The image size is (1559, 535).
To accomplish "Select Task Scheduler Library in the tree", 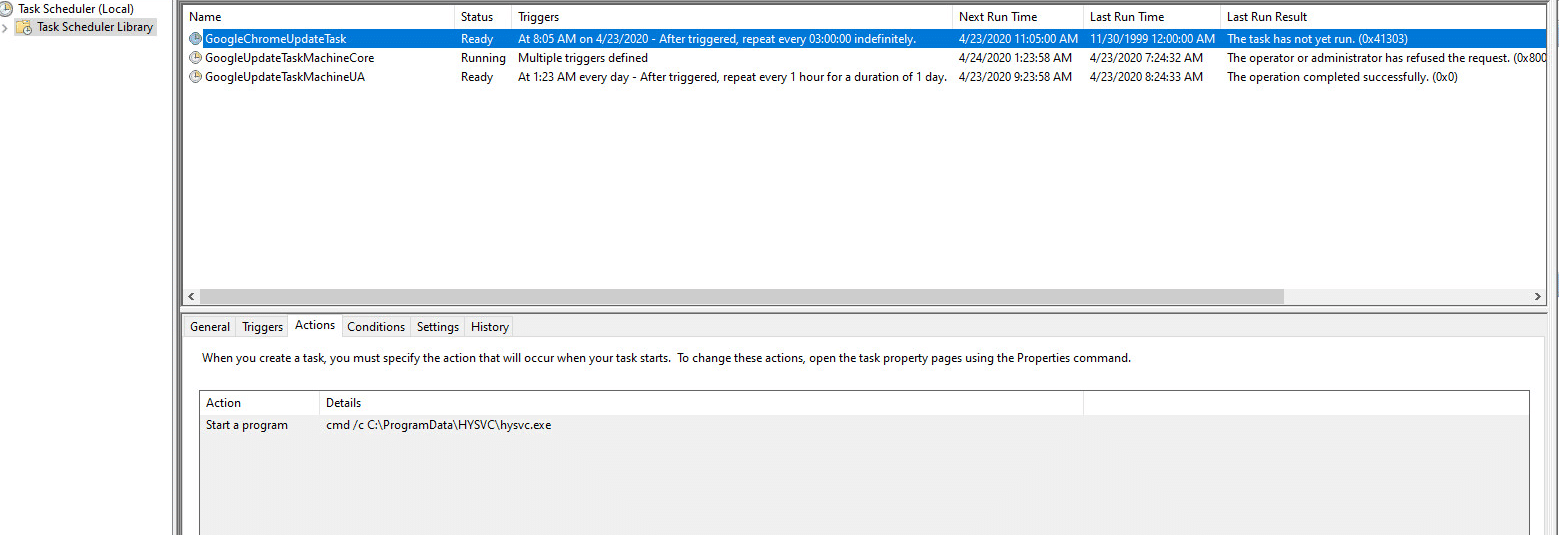I will [x=95, y=27].
